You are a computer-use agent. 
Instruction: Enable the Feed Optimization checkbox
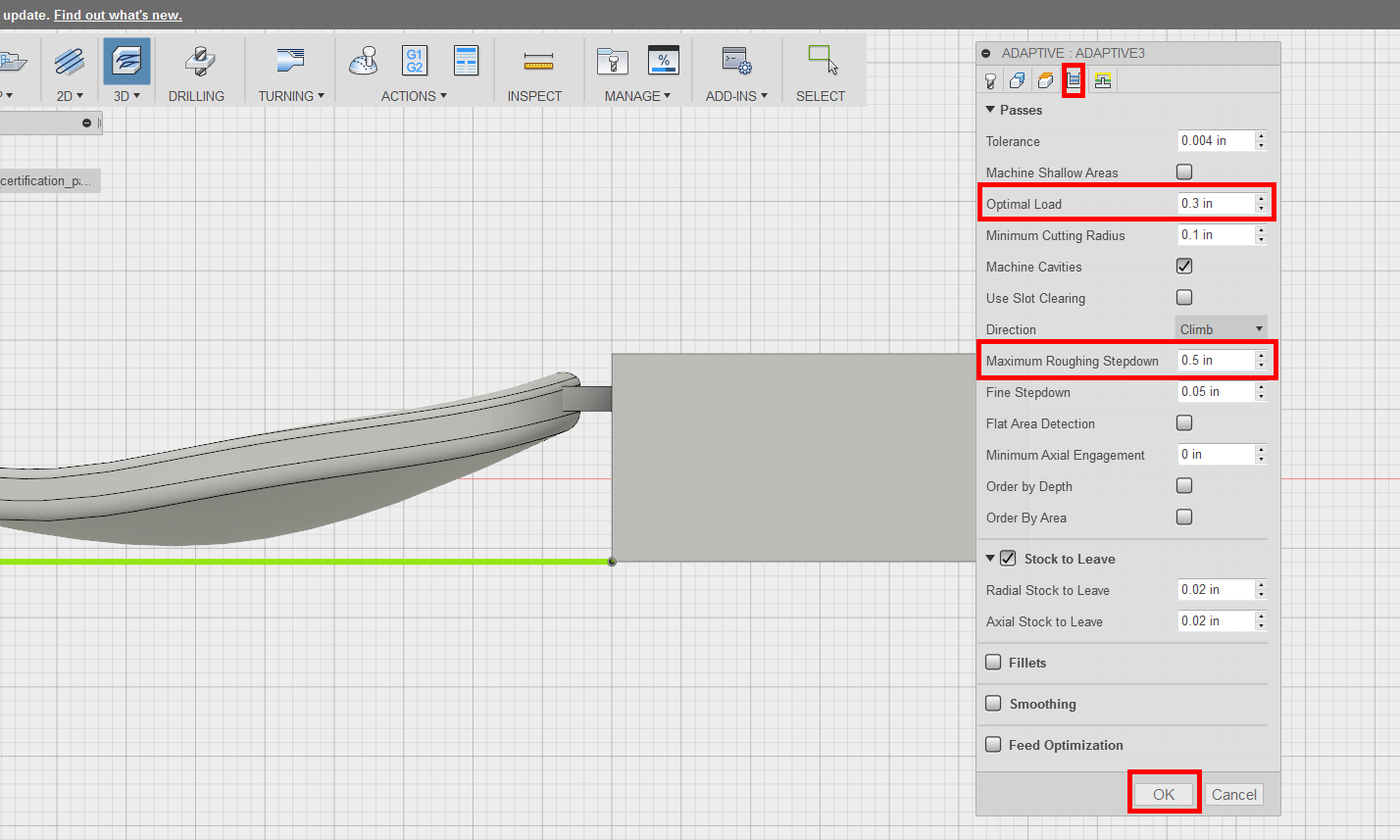click(x=993, y=745)
